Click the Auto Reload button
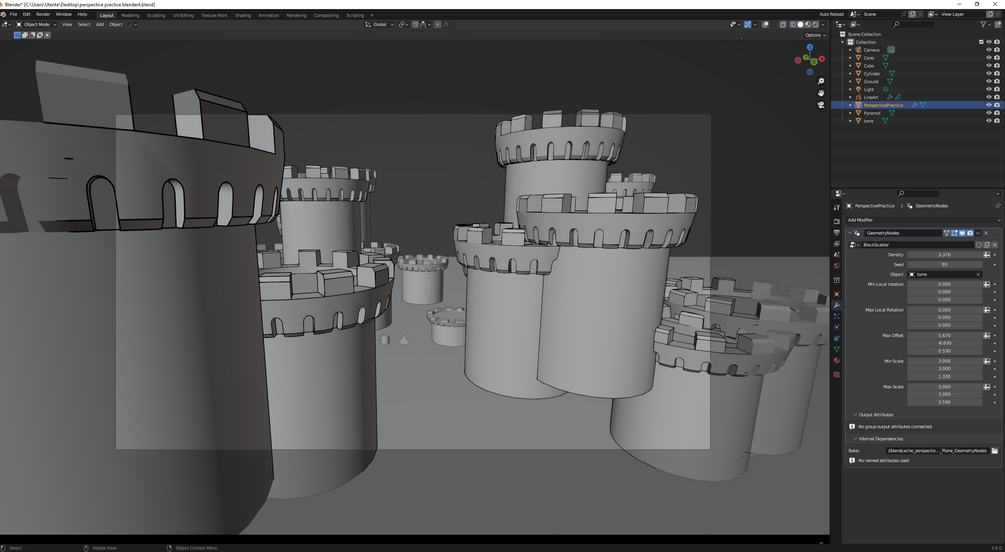Screen dimensions: 1005x552 coord(831,14)
